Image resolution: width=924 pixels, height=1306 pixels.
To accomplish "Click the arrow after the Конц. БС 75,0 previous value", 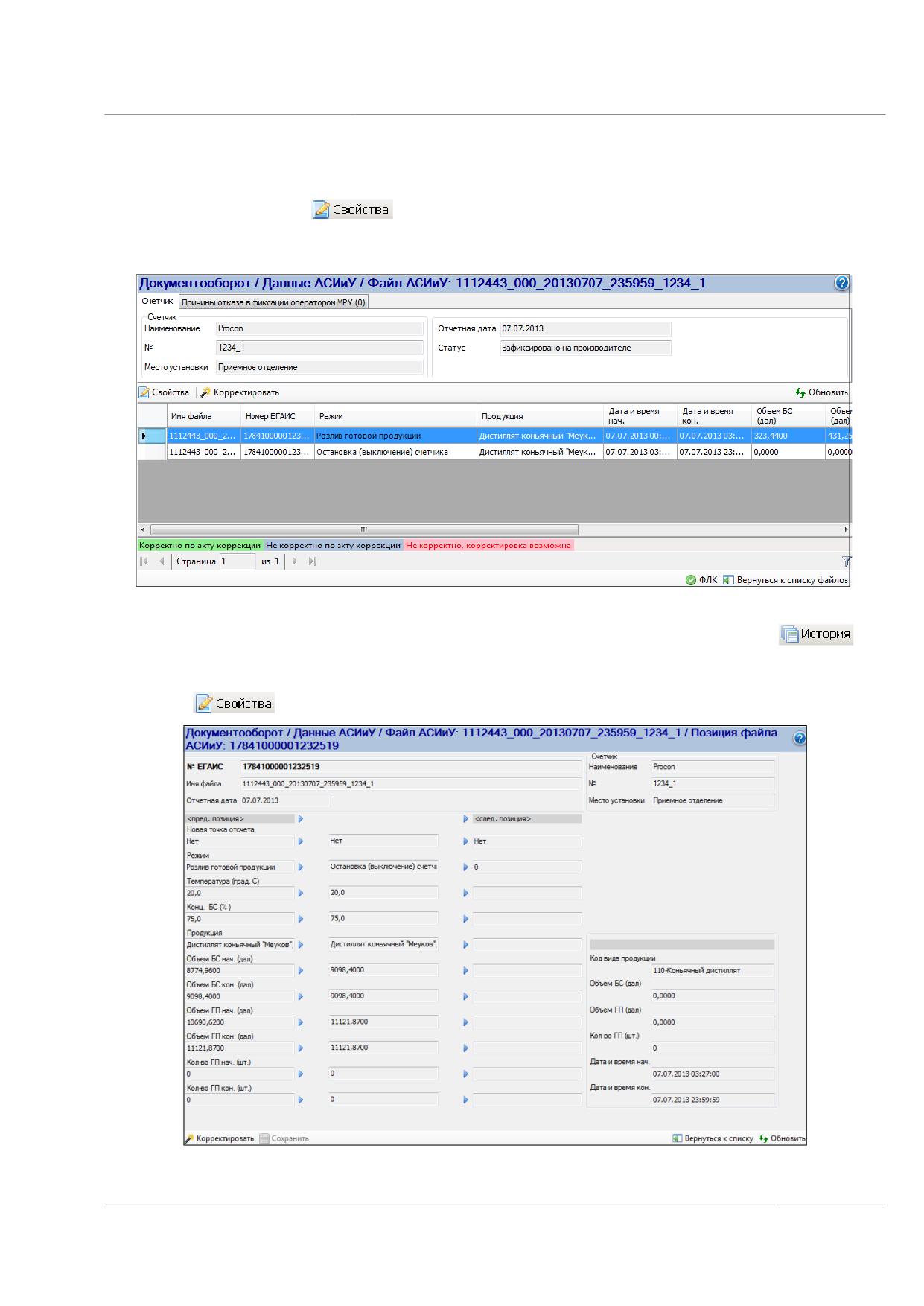I will [x=301, y=919].
